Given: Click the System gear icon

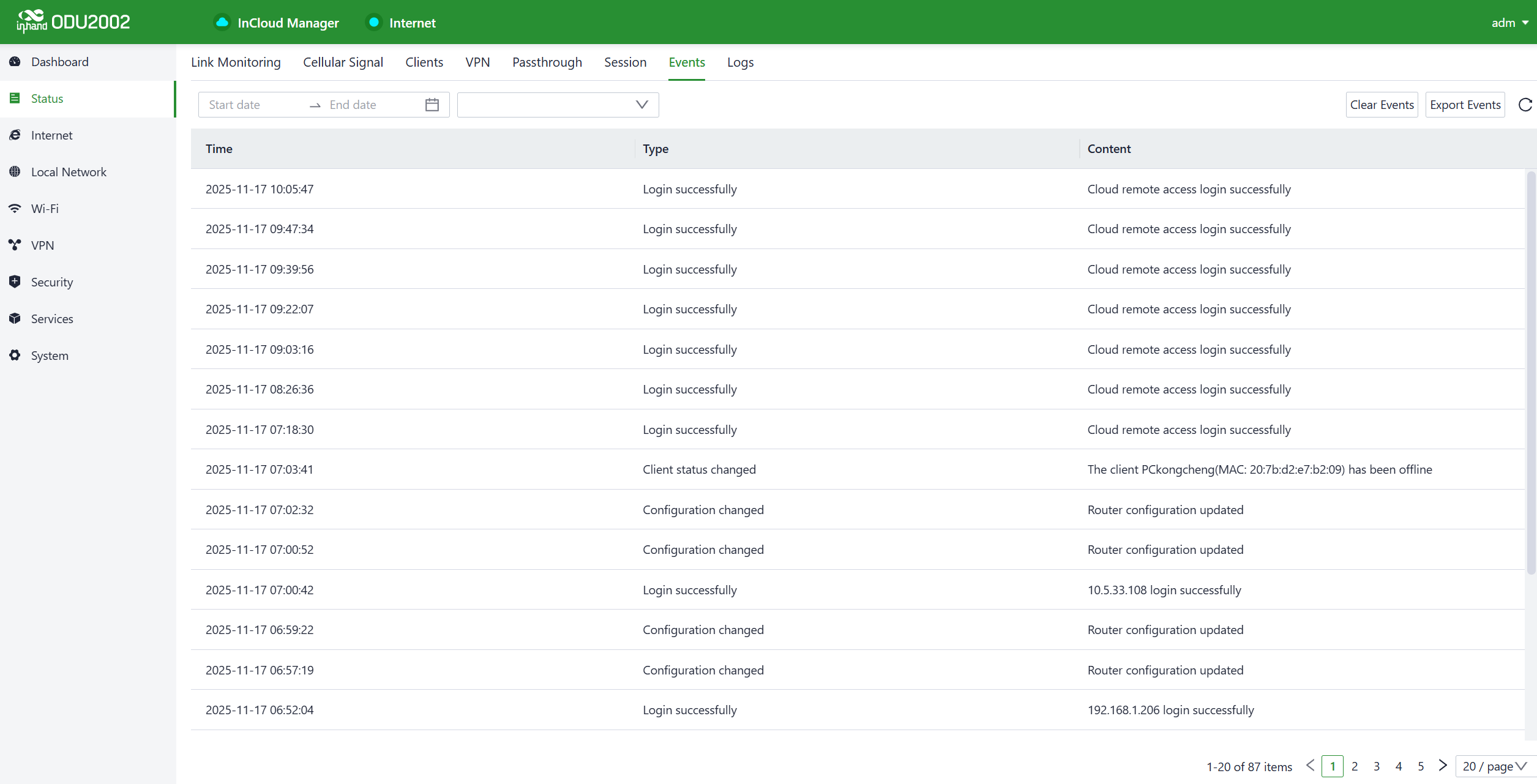Looking at the screenshot, I should pyautogui.click(x=15, y=355).
